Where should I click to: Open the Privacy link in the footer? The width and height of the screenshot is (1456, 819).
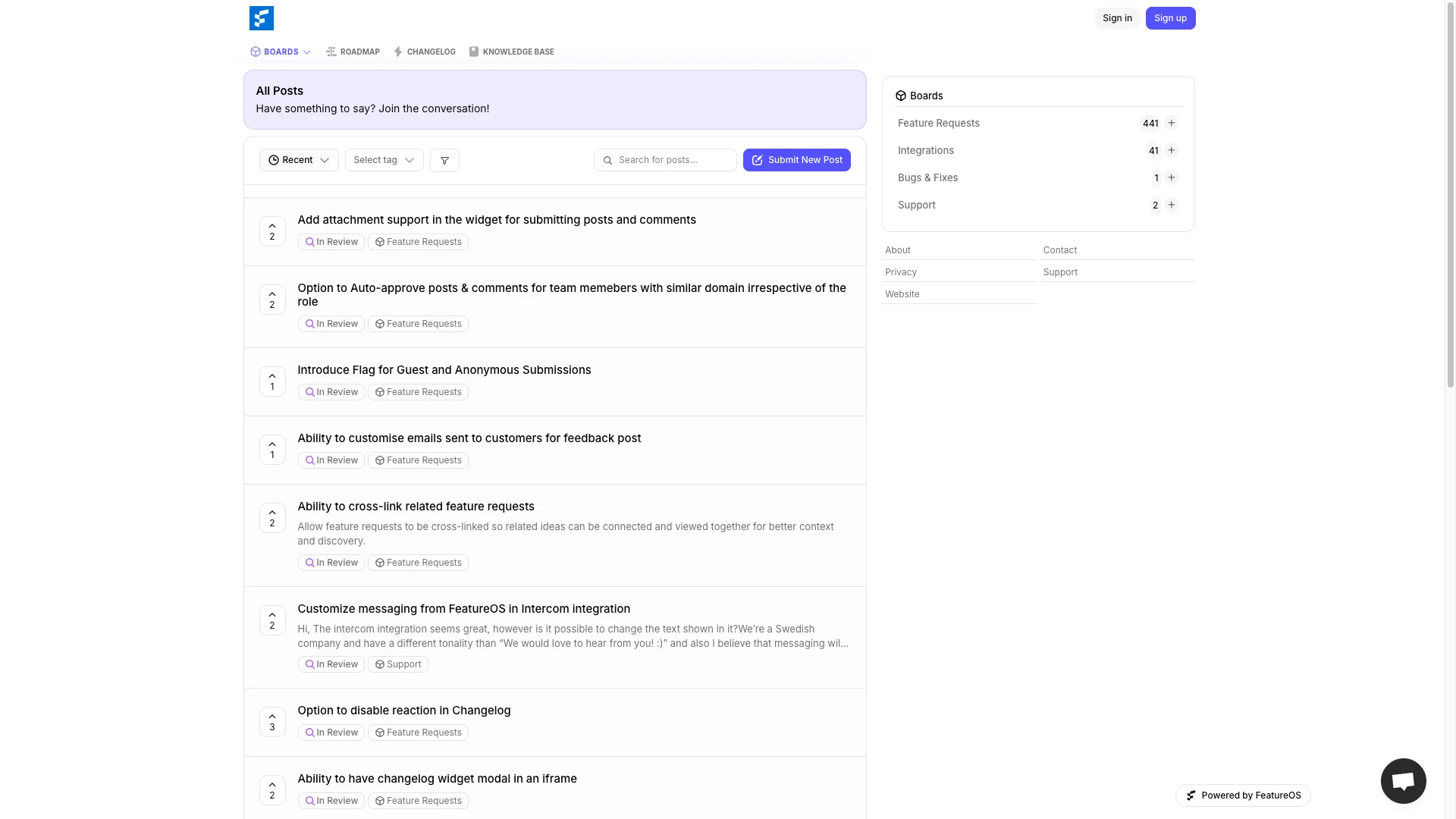point(901,271)
